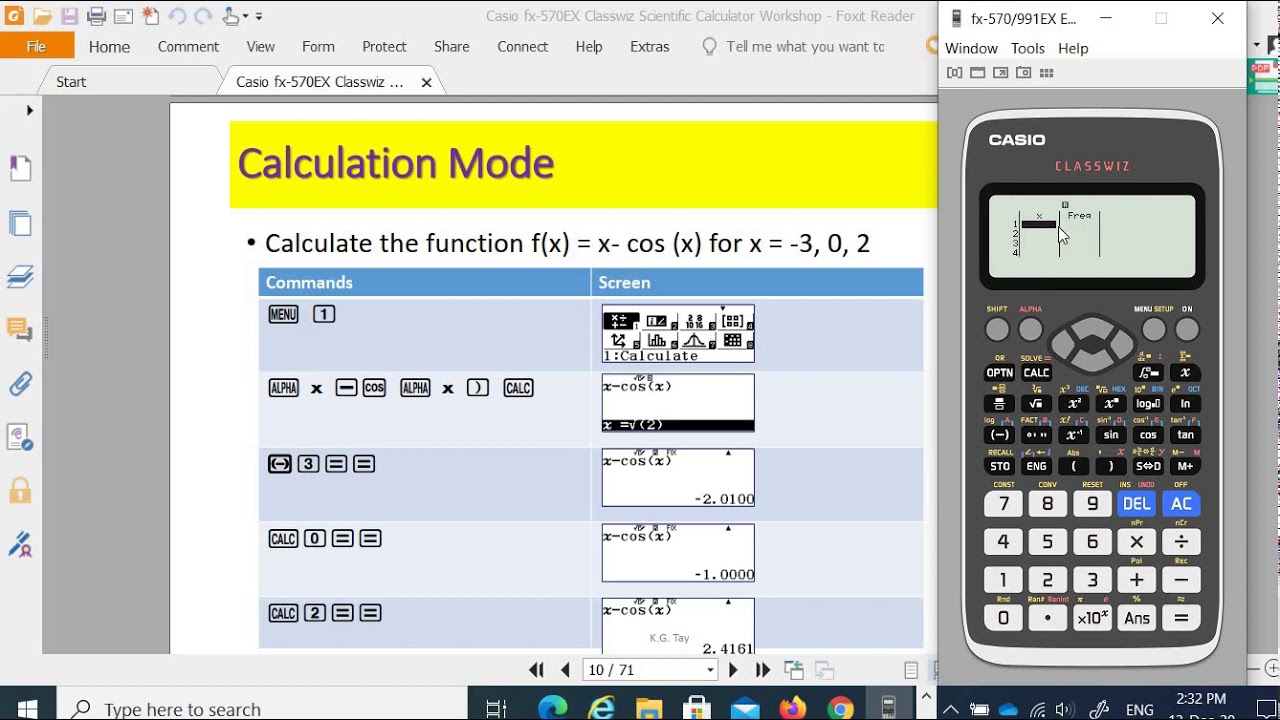Click the volume icon in system tray

click(1065, 709)
